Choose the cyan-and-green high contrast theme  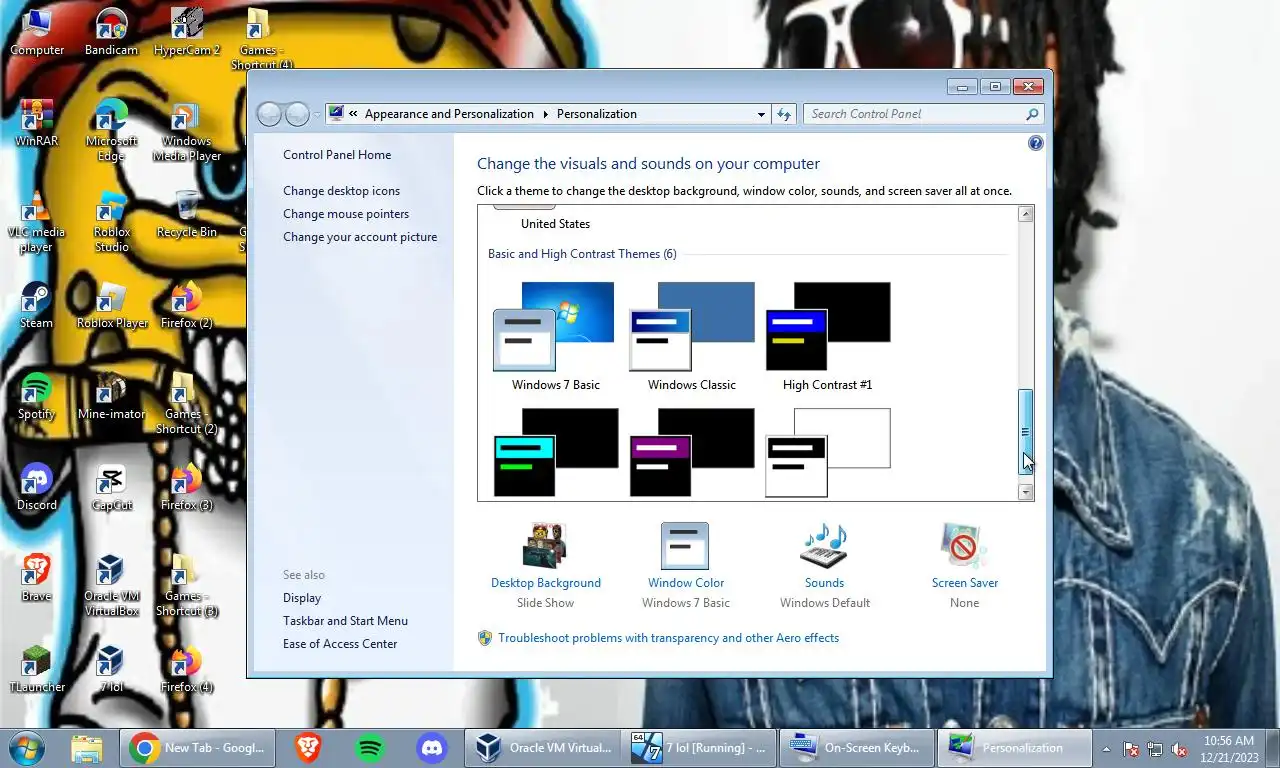coord(556,452)
